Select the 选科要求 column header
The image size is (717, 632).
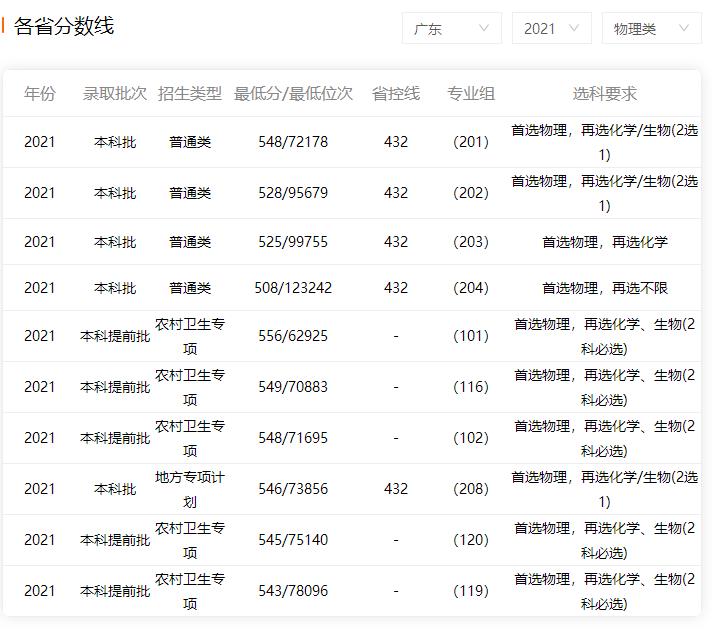(605, 94)
